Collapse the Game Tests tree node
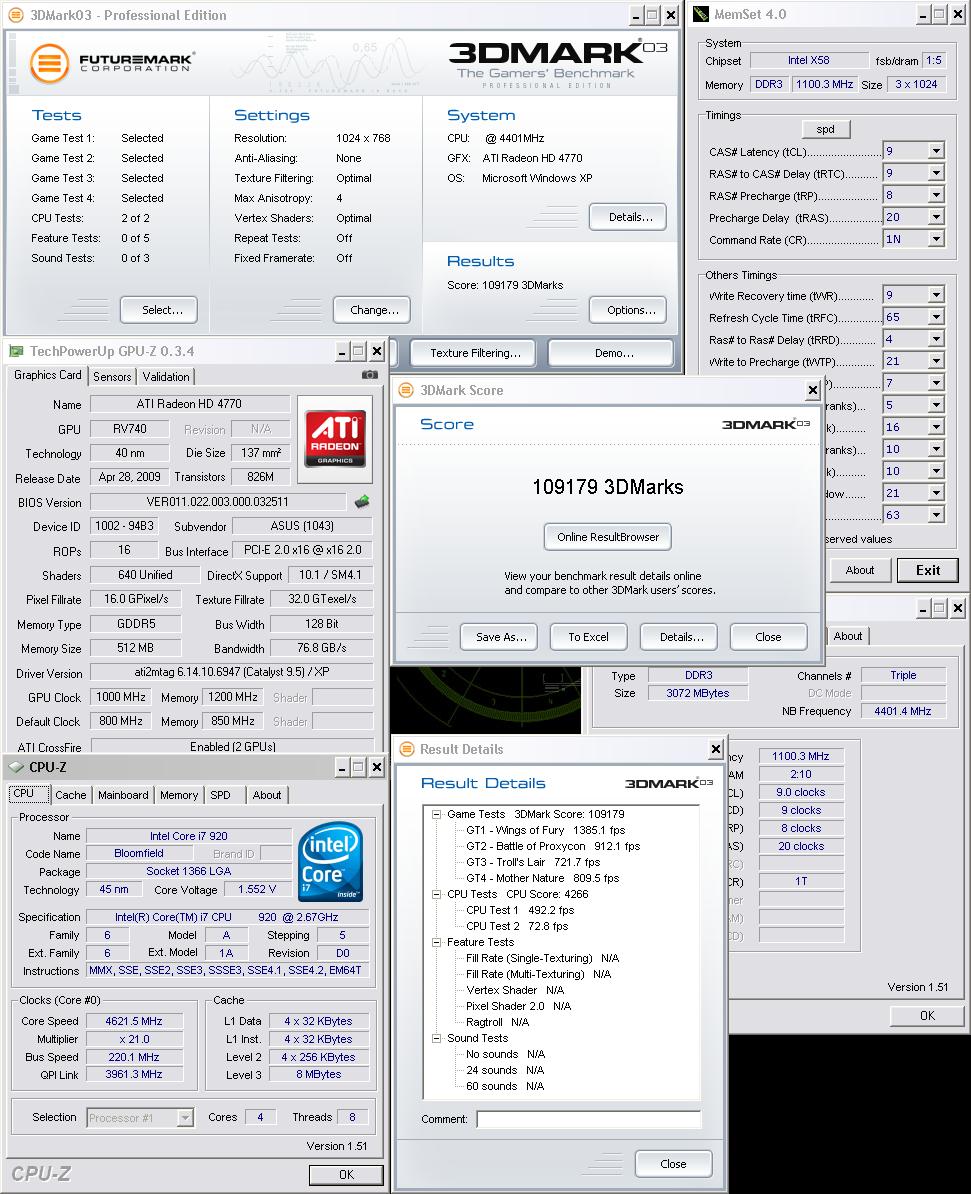 point(436,814)
